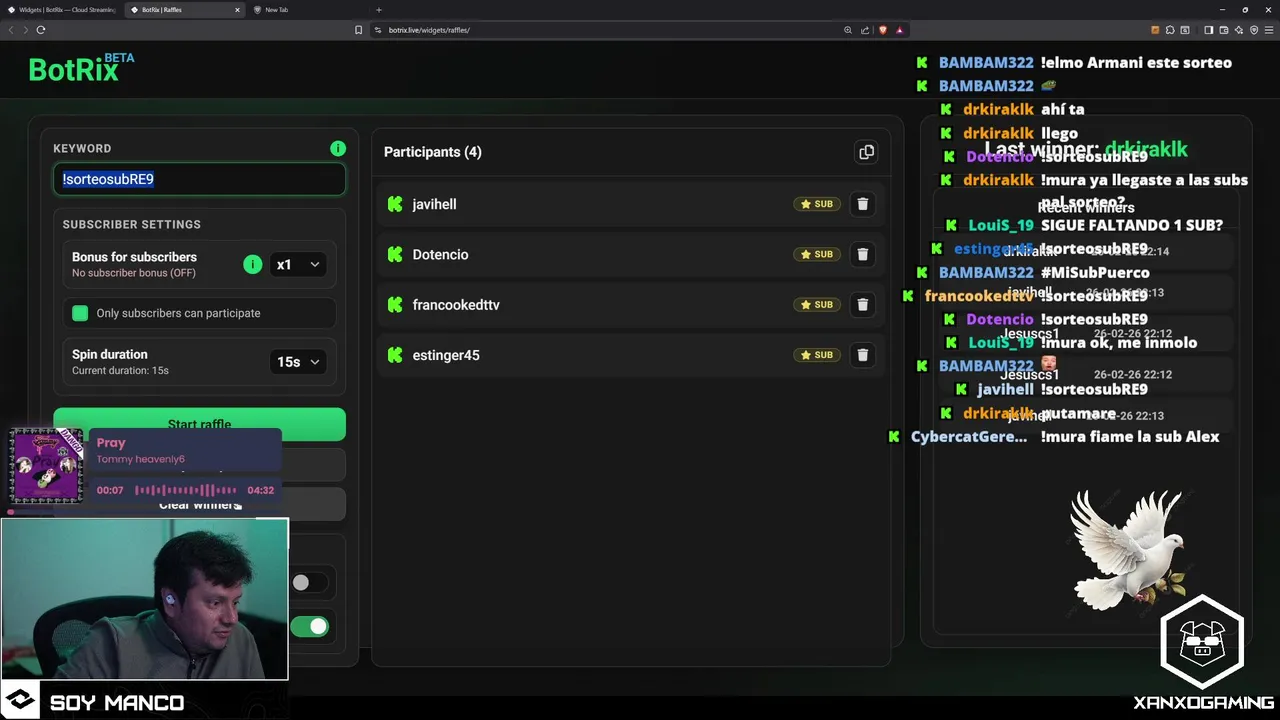This screenshot has width=1280, height=720.
Task: Open the browser zoom control
Action: [x=848, y=30]
